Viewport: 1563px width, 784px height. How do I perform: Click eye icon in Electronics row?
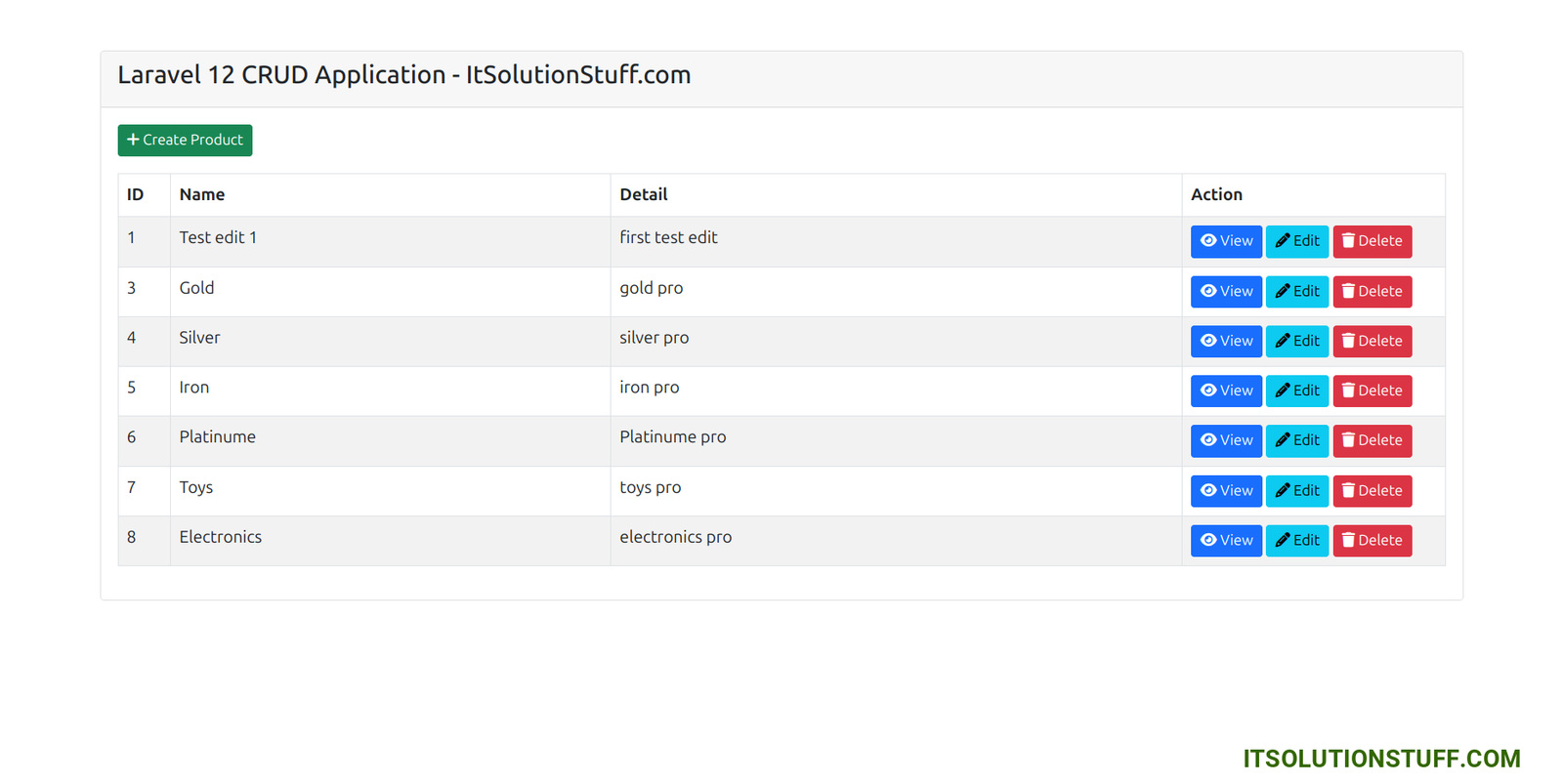[1208, 540]
